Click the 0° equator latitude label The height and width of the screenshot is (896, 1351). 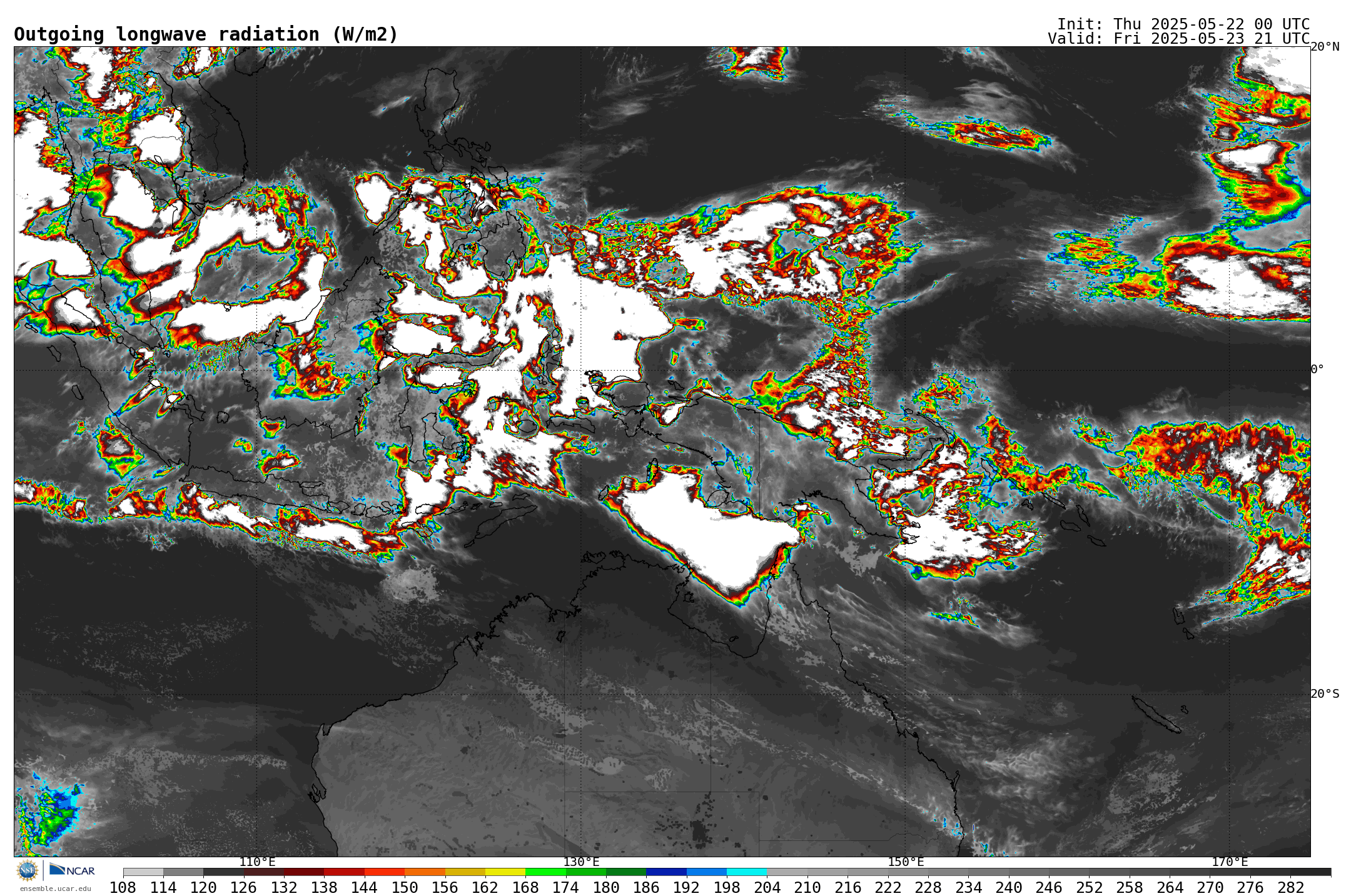[1317, 370]
